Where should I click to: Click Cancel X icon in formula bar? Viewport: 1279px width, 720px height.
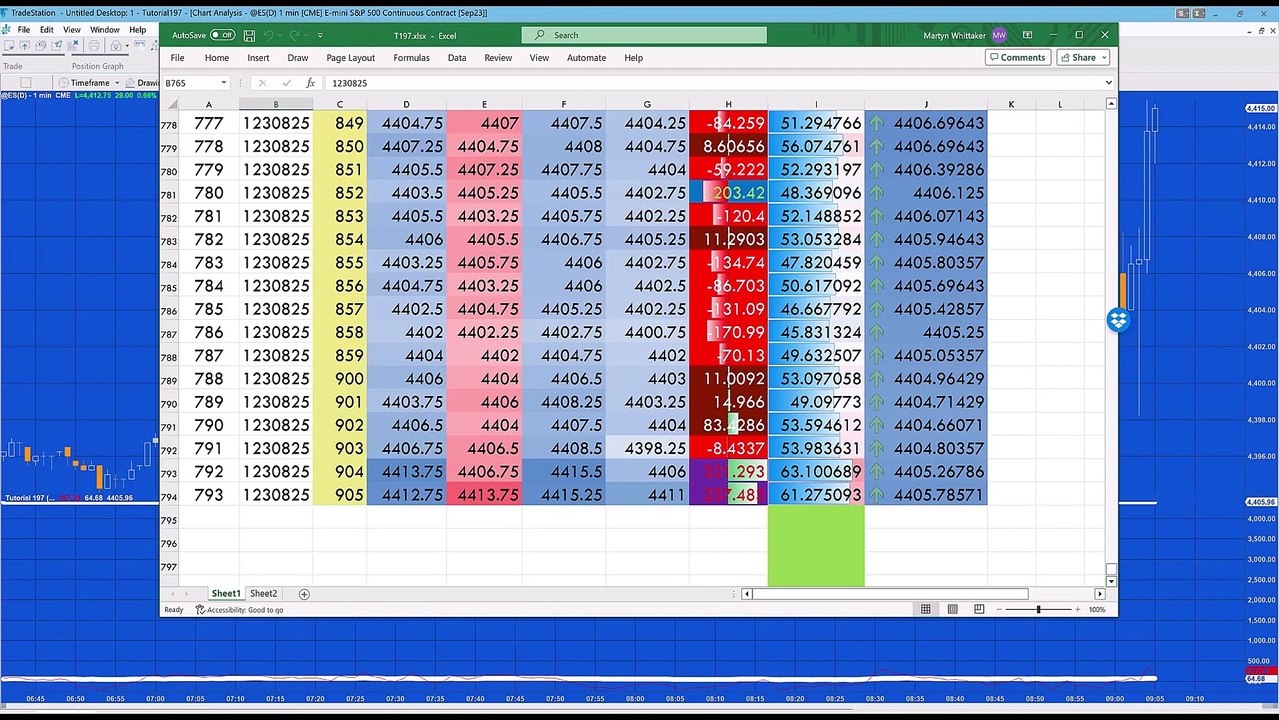click(261, 83)
